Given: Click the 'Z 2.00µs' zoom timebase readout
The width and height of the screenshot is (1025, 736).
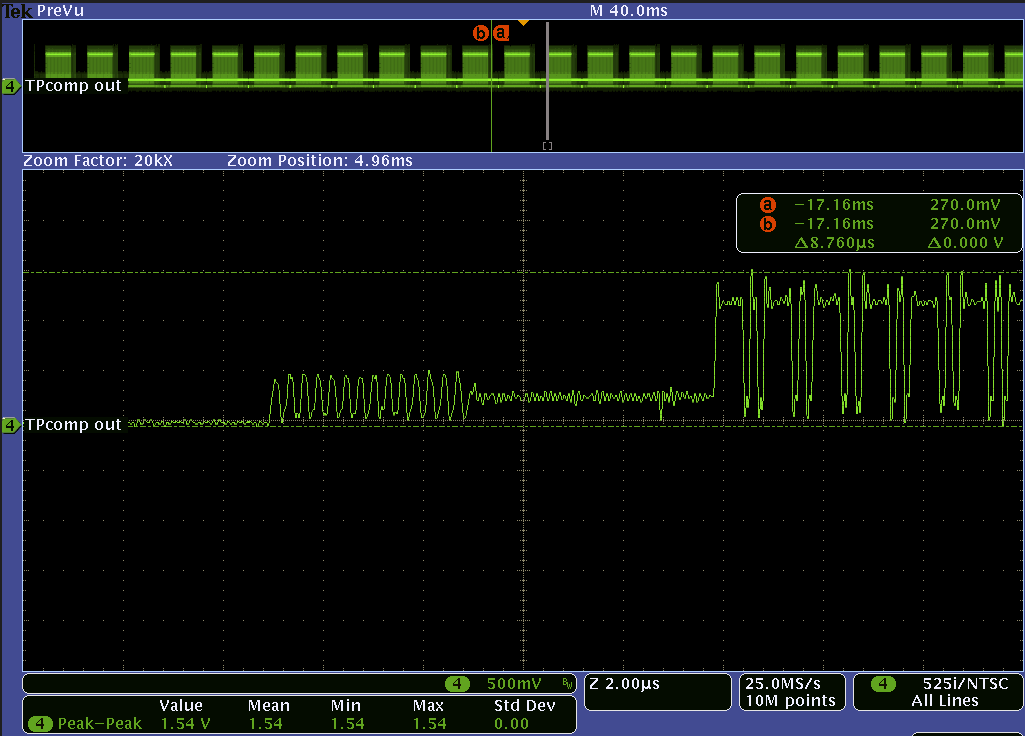Looking at the screenshot, I should [625, 684].
